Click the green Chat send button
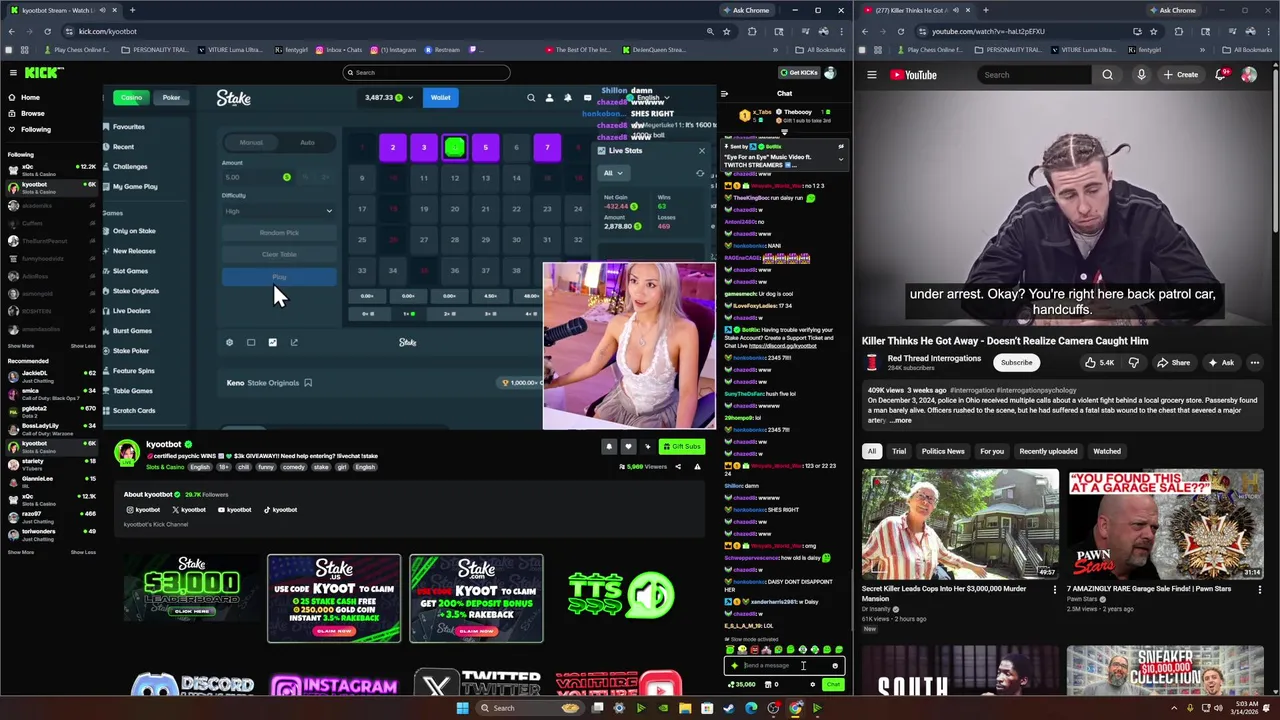 coord(833,685)
